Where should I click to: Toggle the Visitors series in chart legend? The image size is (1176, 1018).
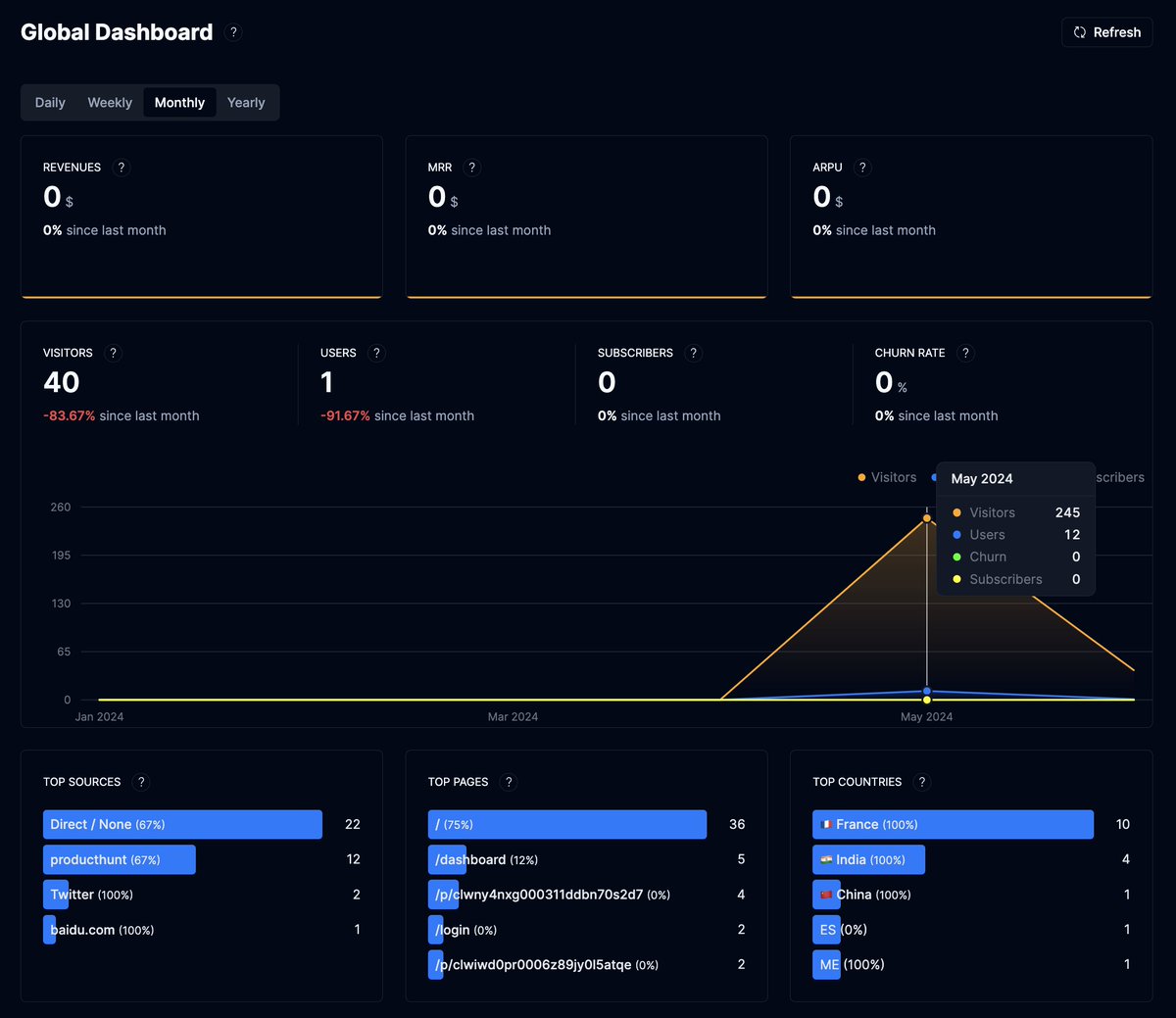(887, 477)
